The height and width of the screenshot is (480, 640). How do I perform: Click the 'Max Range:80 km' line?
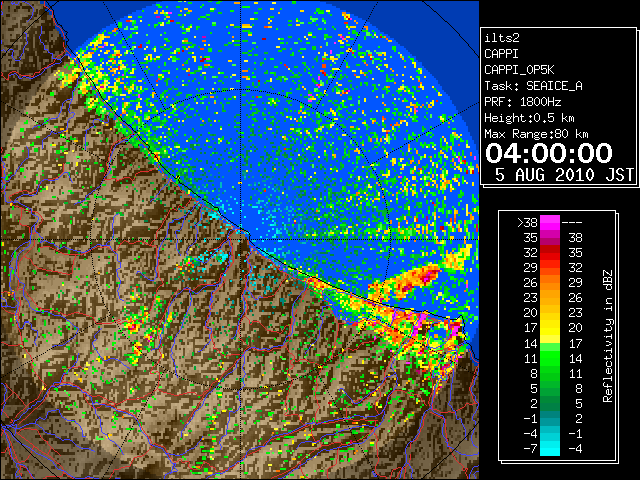(536, 134)
